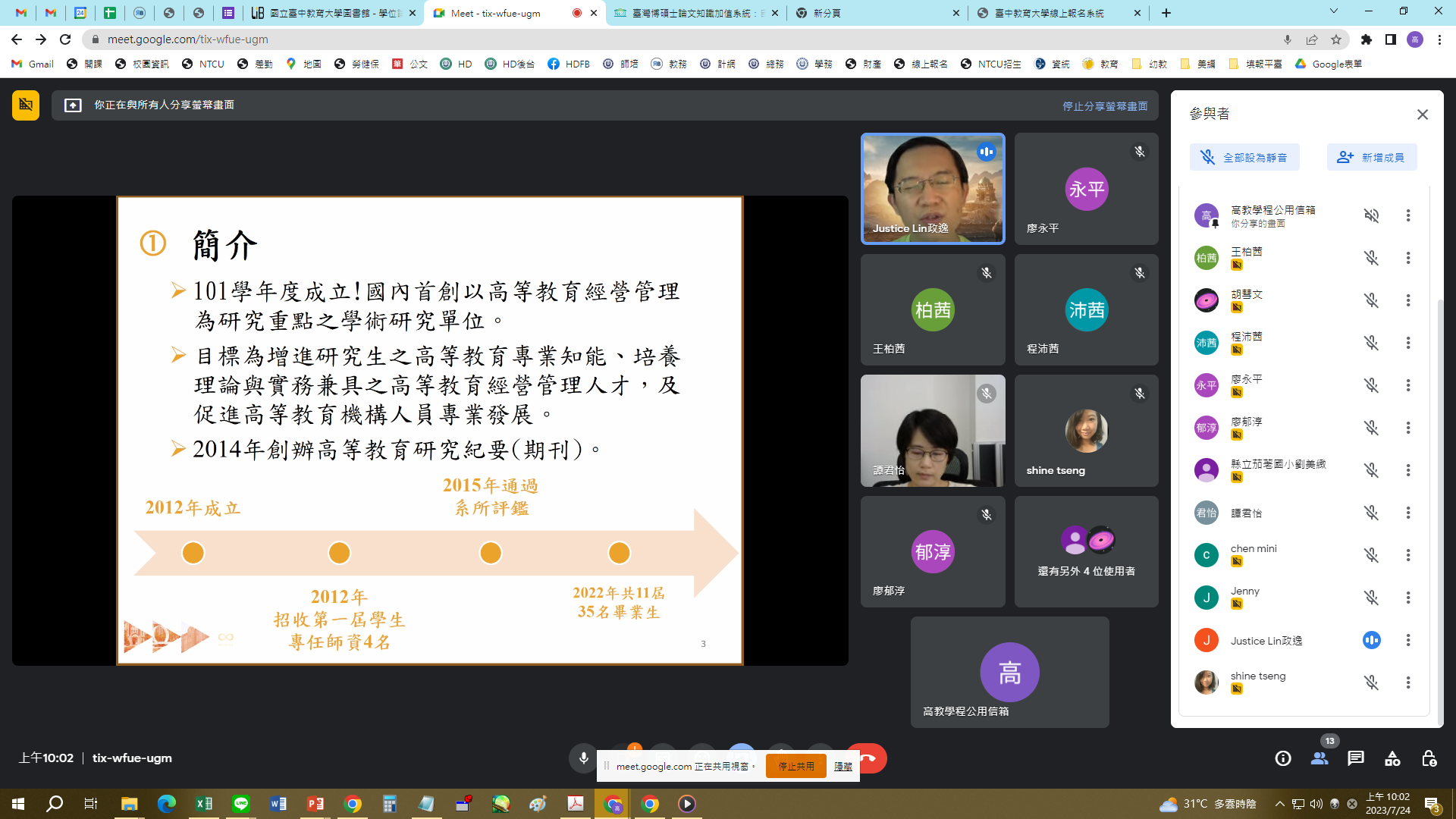Open host controls lock icon
This screenshot has width=1456, height=819.
tap(1429, 758)
